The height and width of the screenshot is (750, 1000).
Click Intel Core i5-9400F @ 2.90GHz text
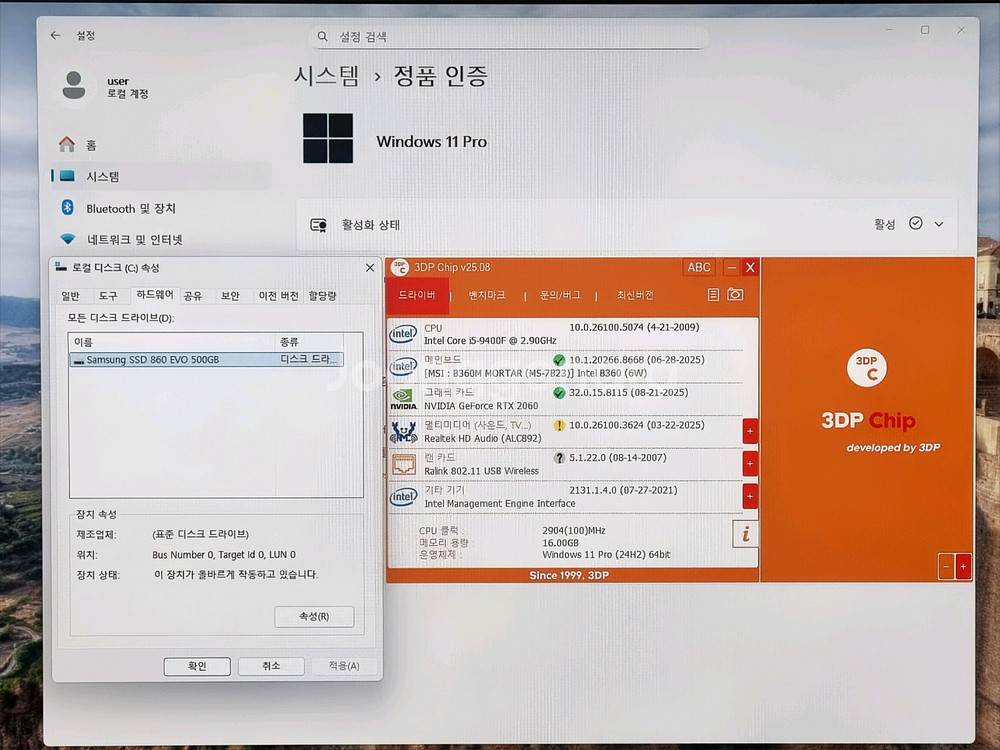(490, 341)
